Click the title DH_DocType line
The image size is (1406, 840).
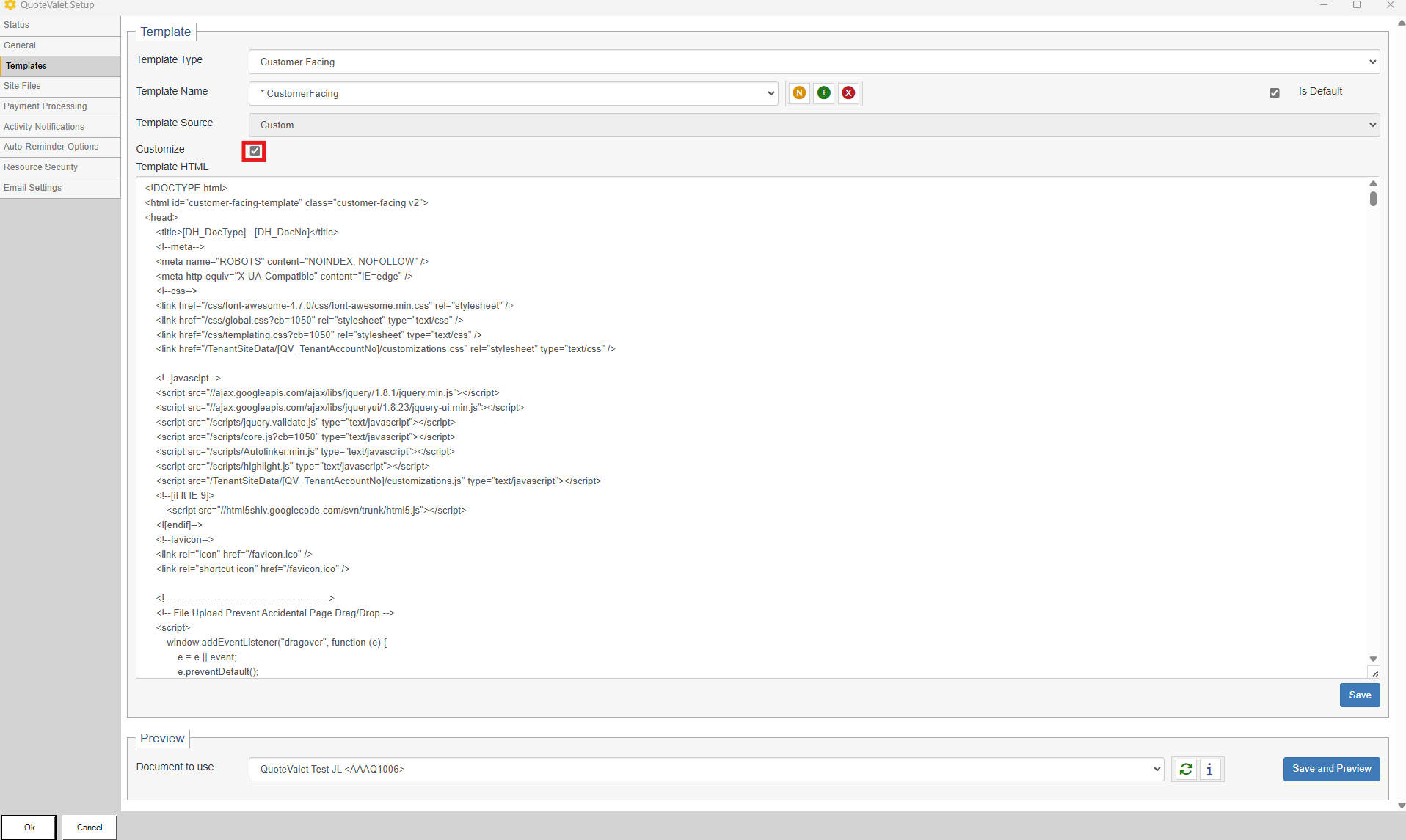coord(247,232)
